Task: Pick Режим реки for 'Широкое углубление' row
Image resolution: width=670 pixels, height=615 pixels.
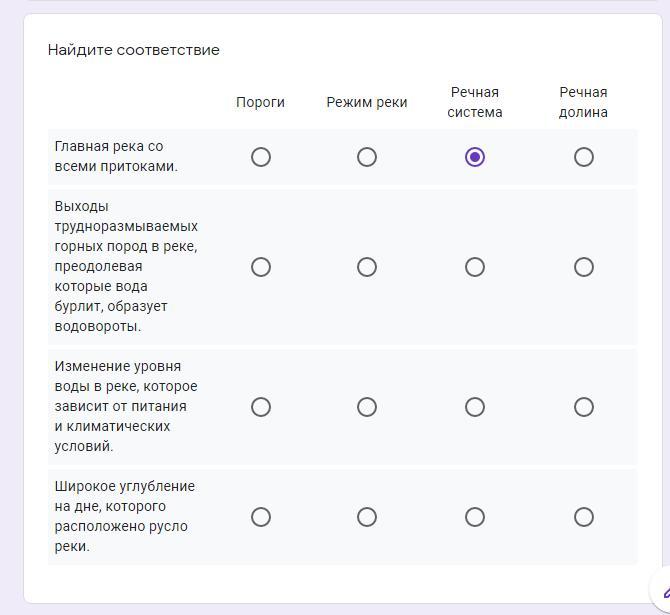Action: coord(367,517)
